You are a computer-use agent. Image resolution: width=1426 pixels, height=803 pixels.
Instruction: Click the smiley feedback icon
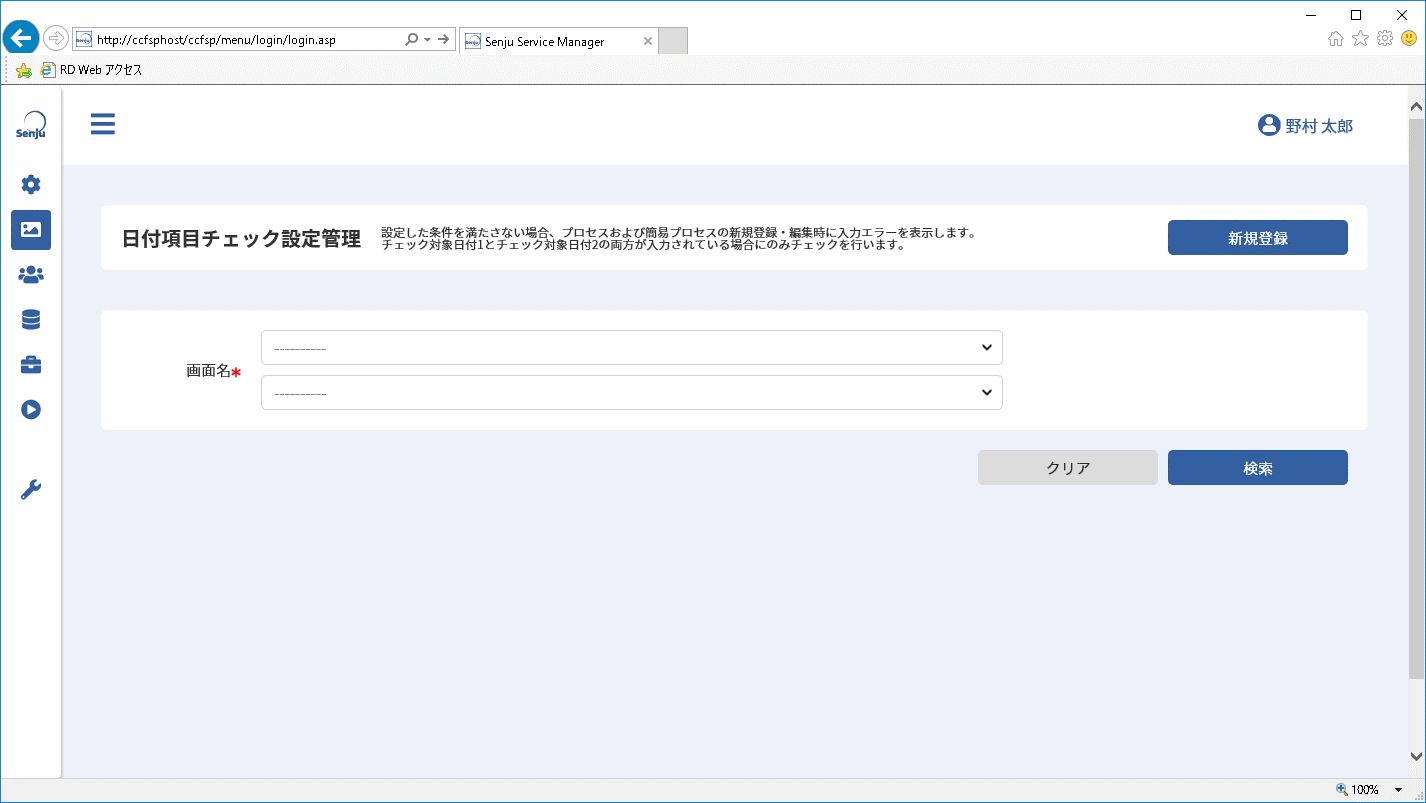1408,39
